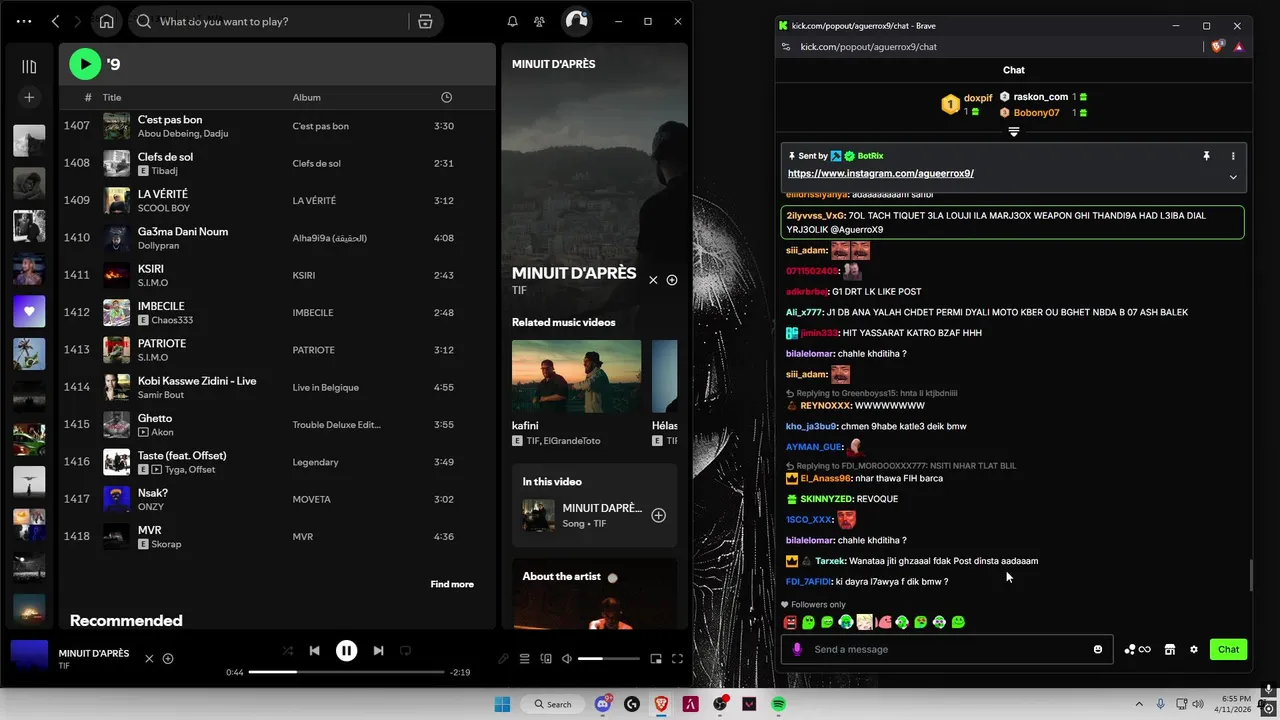1280x720 pixels.
Task: Open the Spotify miniplayer
Action: point(656,659)
